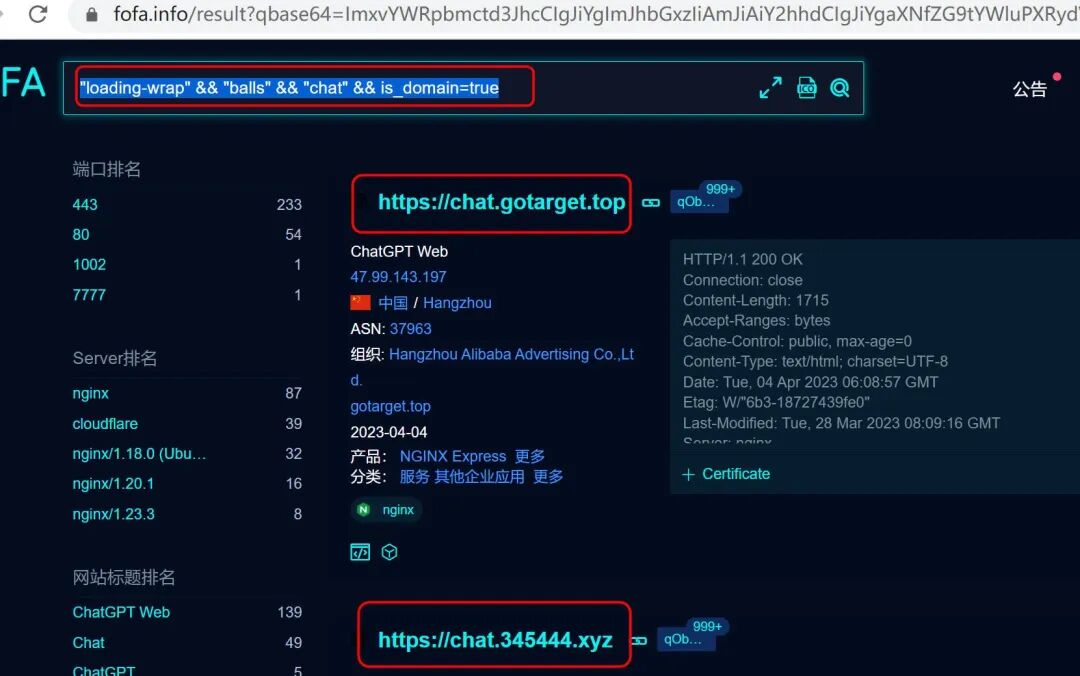Filter by server cloudflare
1080x676 pixels.
(105, 424)
